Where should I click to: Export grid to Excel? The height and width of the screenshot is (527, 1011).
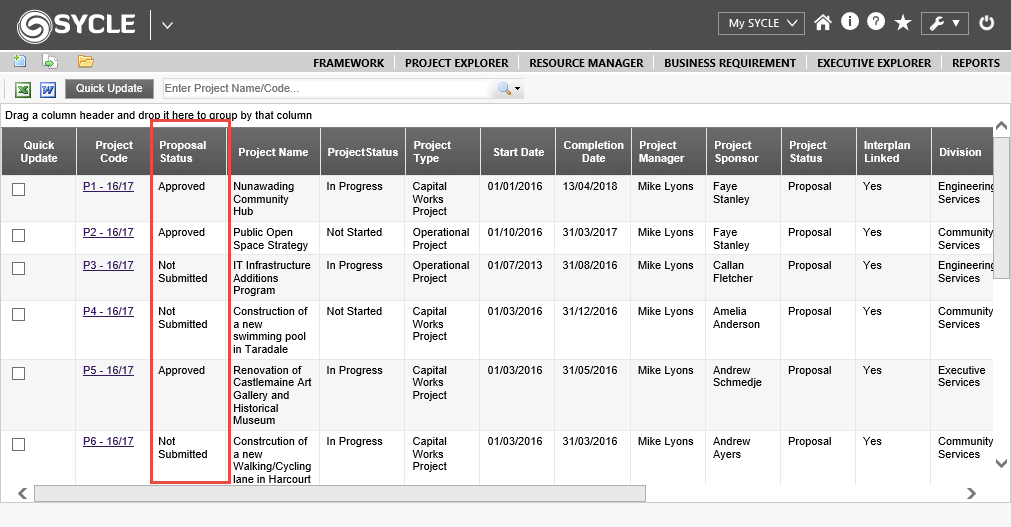(23, 89)
